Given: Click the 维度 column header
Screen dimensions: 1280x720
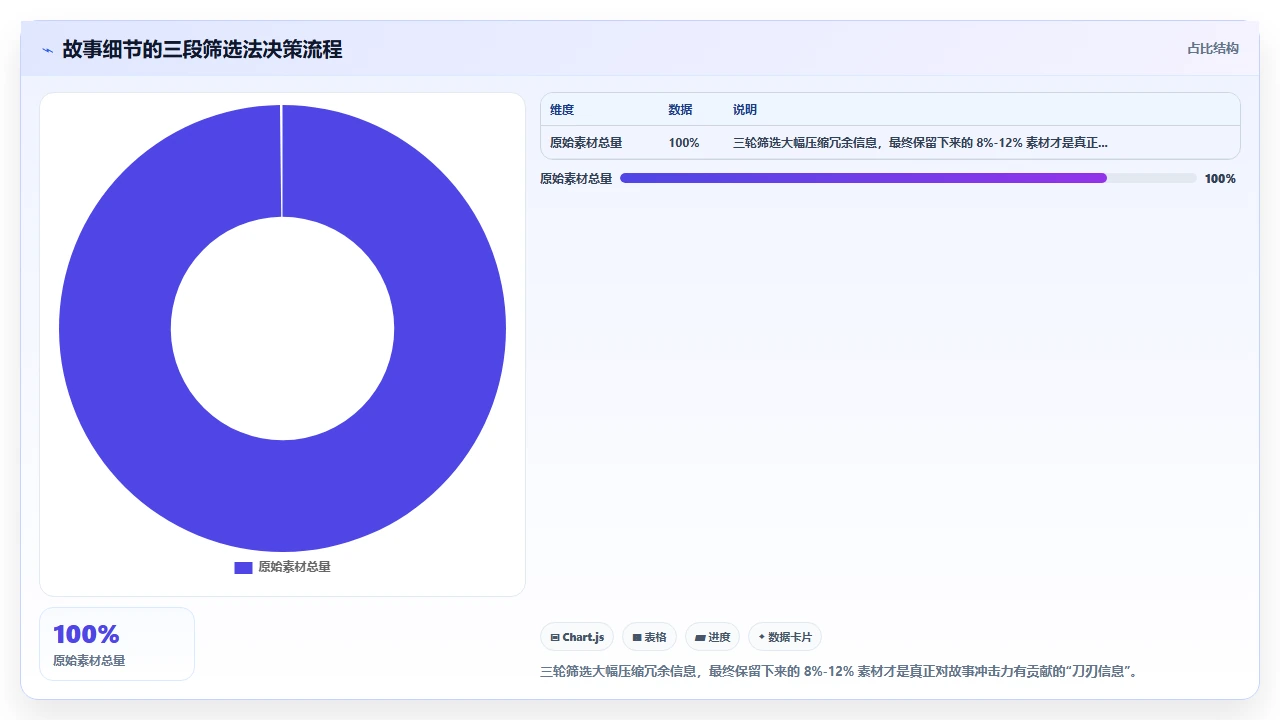Looking at the screenshot, I should tap(562, 110).
